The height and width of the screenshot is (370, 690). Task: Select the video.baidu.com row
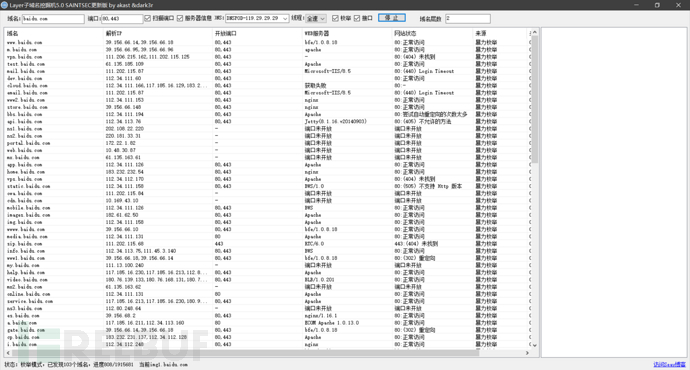(x=267, y=280)
